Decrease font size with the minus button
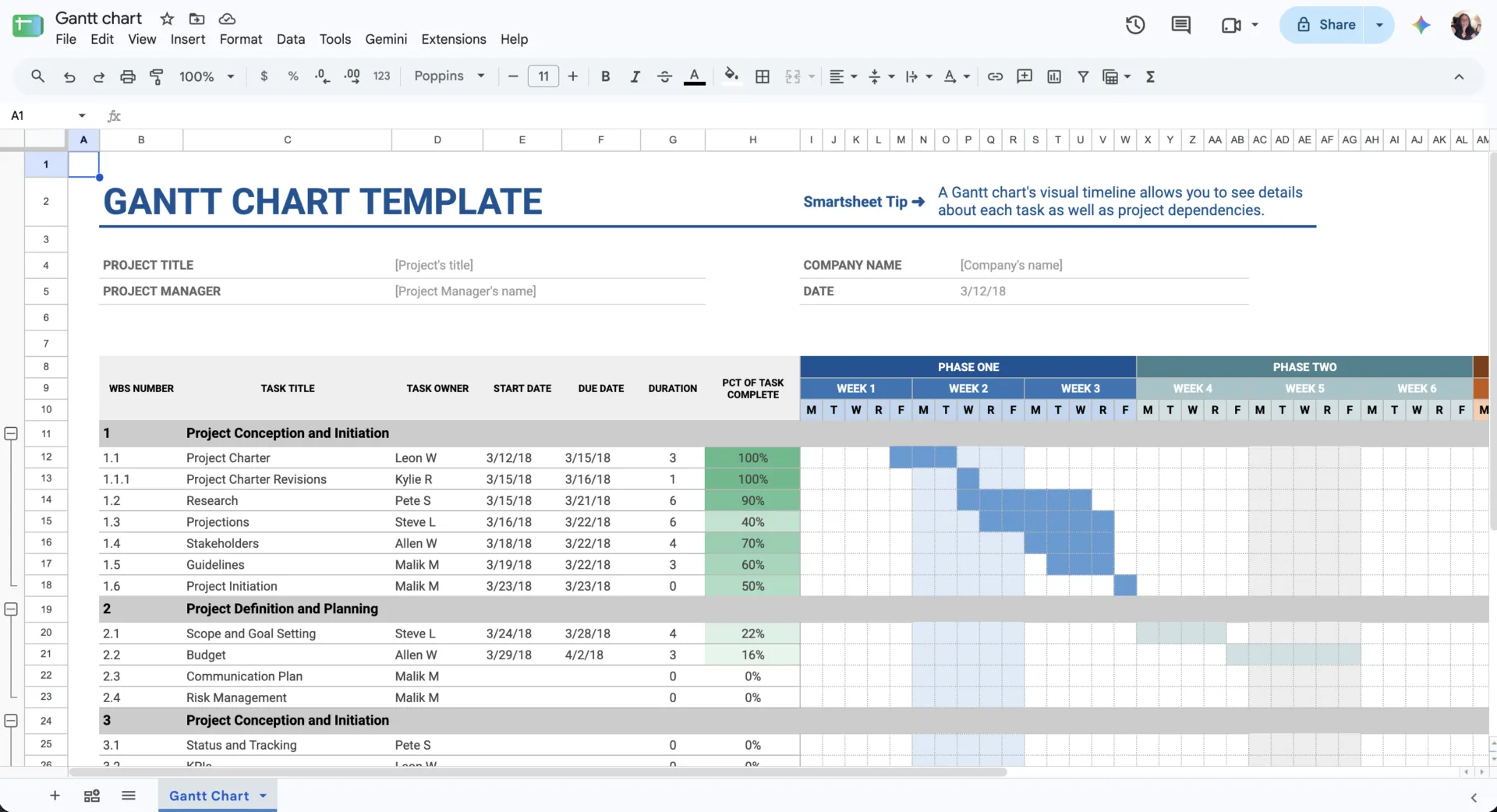Screen dimensions: 1497x812 click(x=513, y=76)
